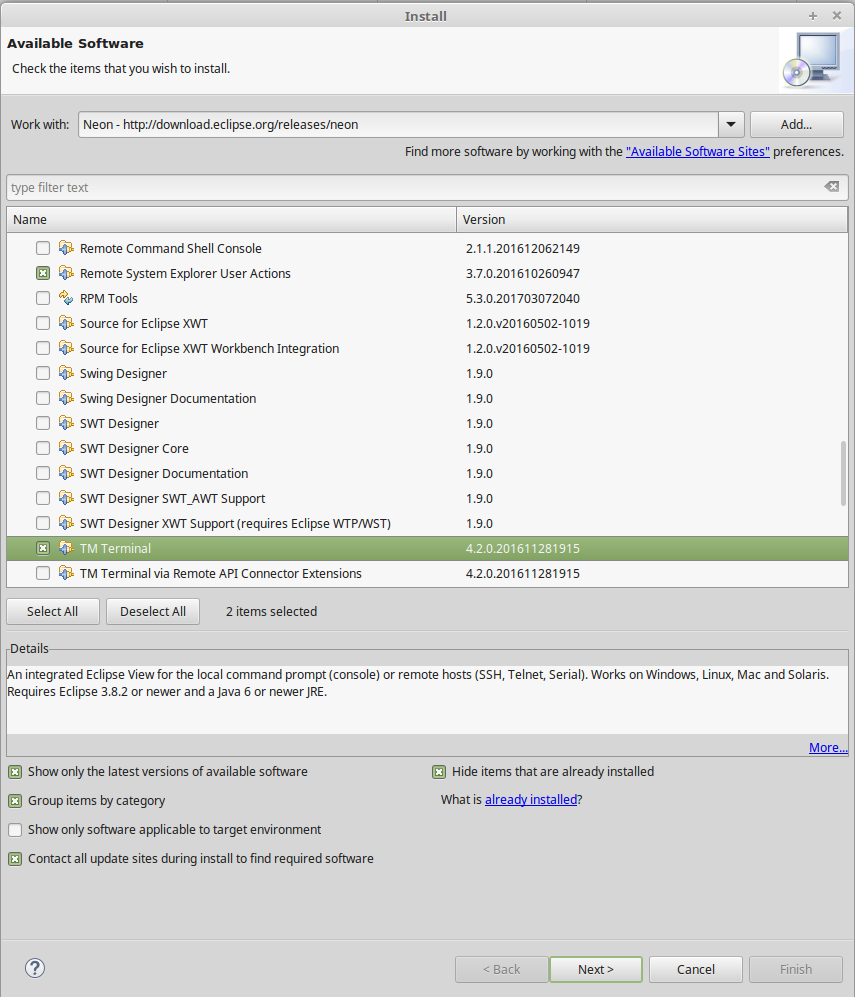Click icon of TM Terminal via Remote API Connector Extensions
This screenshot has width=855, height=997.
[x=66, y=573]
